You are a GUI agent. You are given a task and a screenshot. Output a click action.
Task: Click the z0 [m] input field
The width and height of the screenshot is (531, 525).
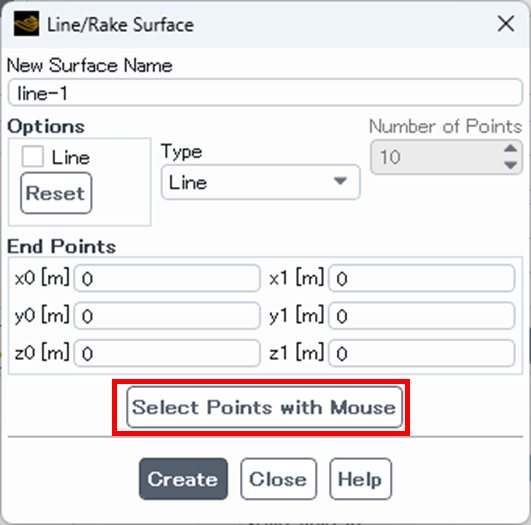(x=167, y=353)
